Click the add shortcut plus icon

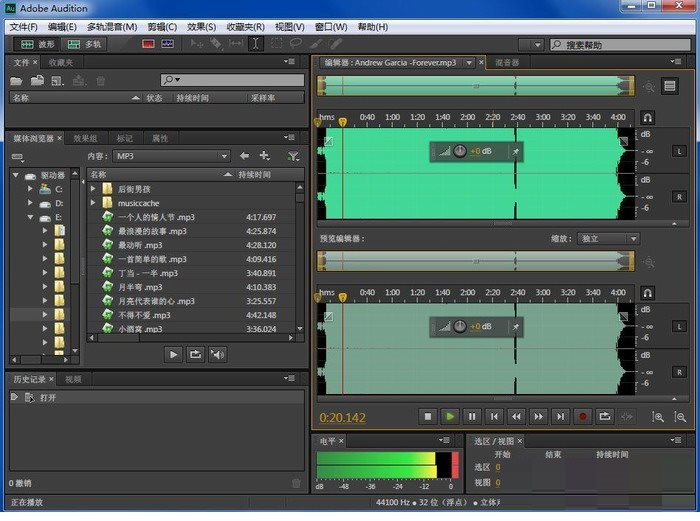[265, 155]
